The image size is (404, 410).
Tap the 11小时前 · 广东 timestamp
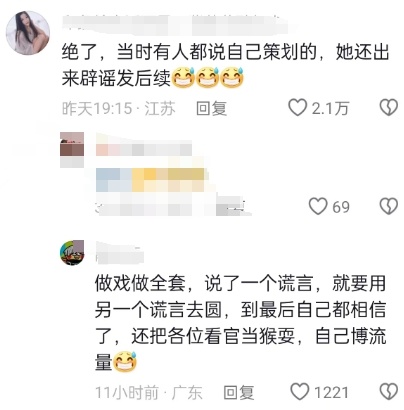tap(149, 392)
